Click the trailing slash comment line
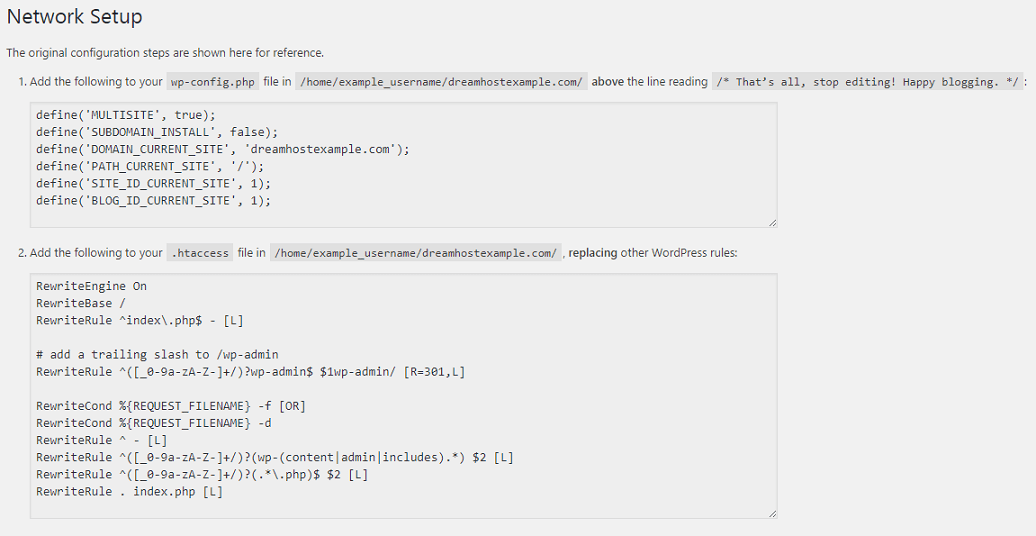This screenshot has width=1036, height=536. point(157,355)
